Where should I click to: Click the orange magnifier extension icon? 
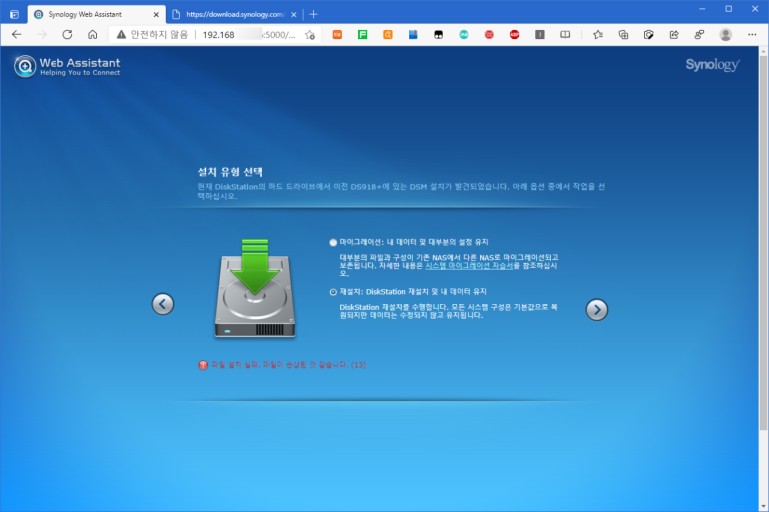pyautogui.click(x=387, y=34)
